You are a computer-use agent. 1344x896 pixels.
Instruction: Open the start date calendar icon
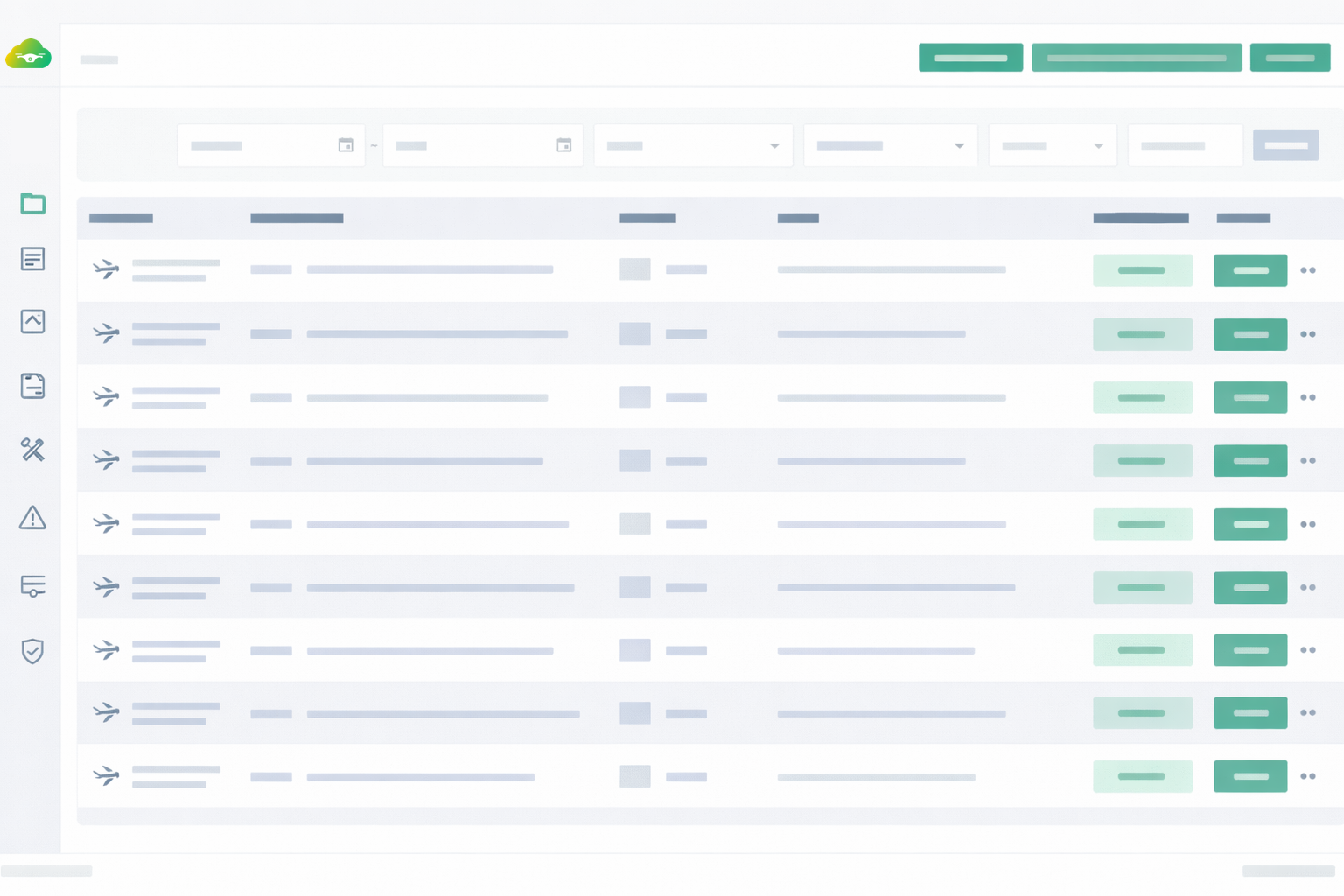point(346,145)
